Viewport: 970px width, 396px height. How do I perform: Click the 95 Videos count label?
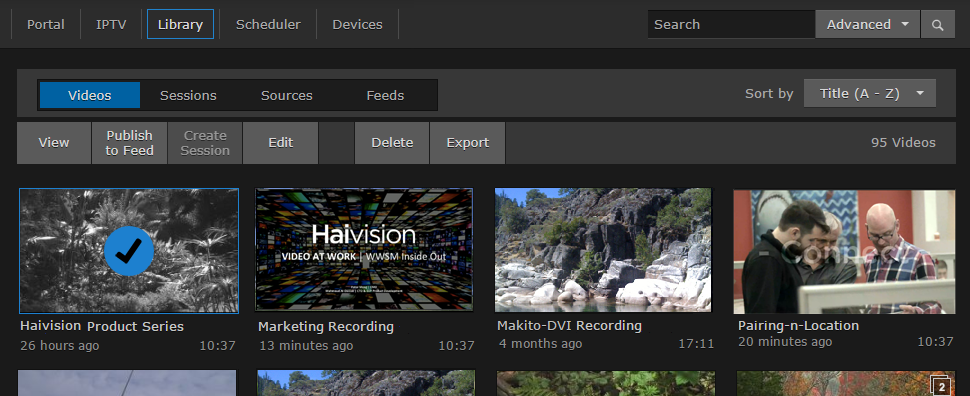[x=903, y=143]
